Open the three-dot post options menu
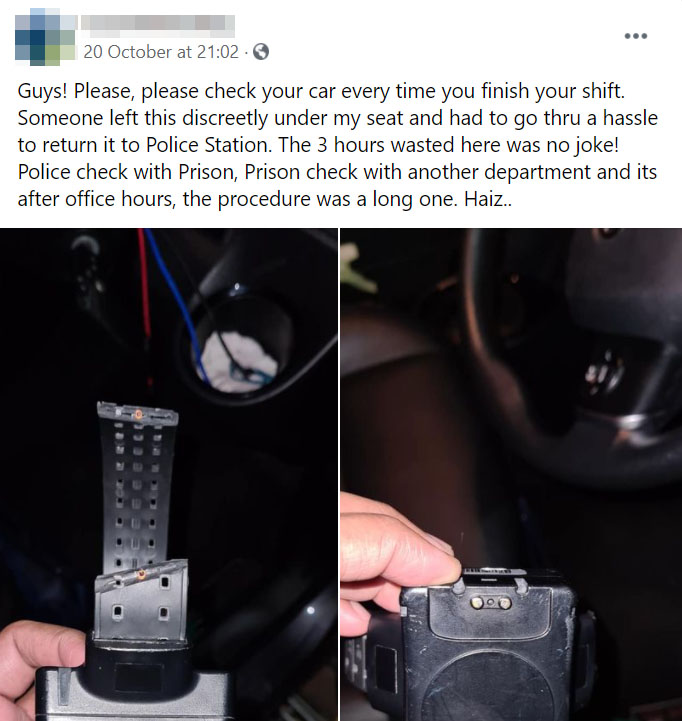 tap(636, 36)
